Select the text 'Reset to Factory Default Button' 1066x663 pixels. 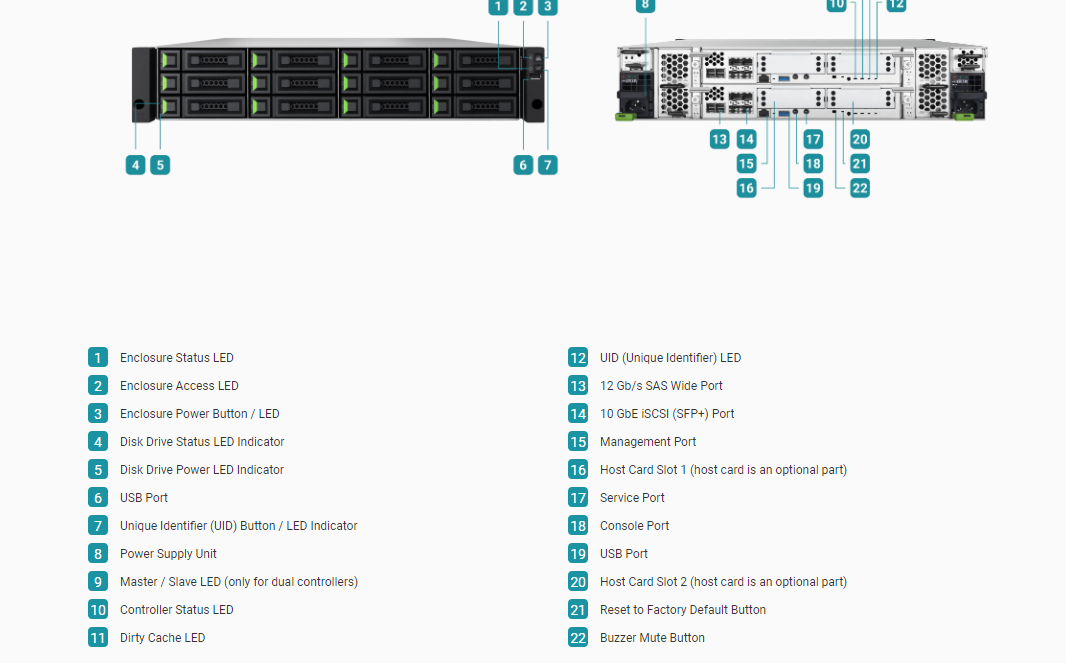(x=683, y=610)
